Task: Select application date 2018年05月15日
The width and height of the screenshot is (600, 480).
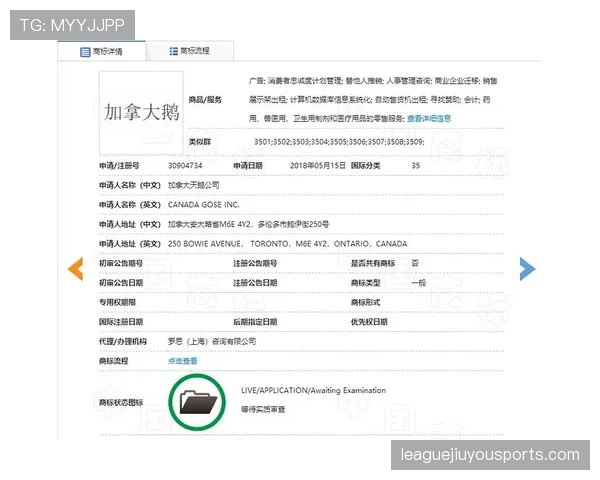Action: (318, 166)
